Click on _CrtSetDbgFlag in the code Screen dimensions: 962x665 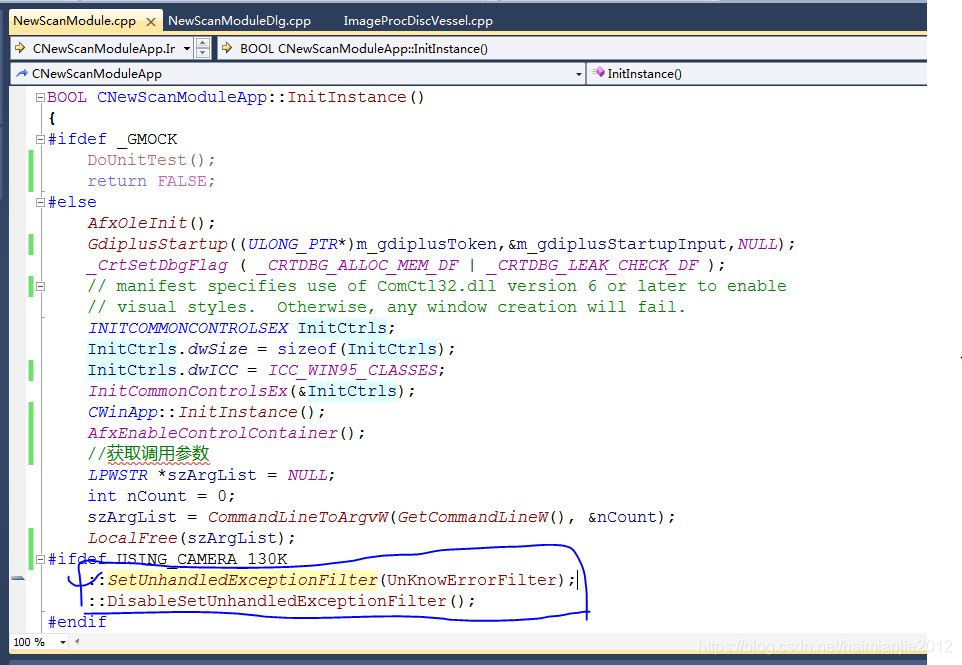click(x=157, y=265)
